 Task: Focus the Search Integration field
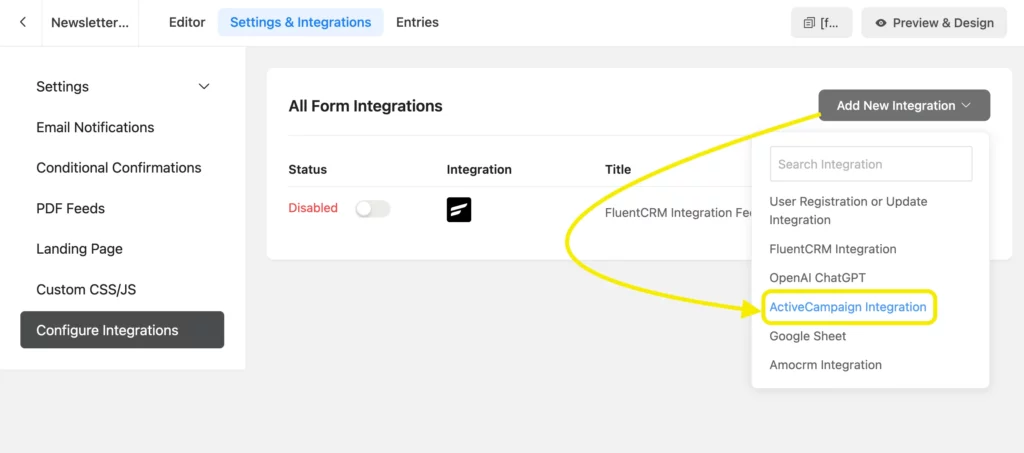pos(870,164)
